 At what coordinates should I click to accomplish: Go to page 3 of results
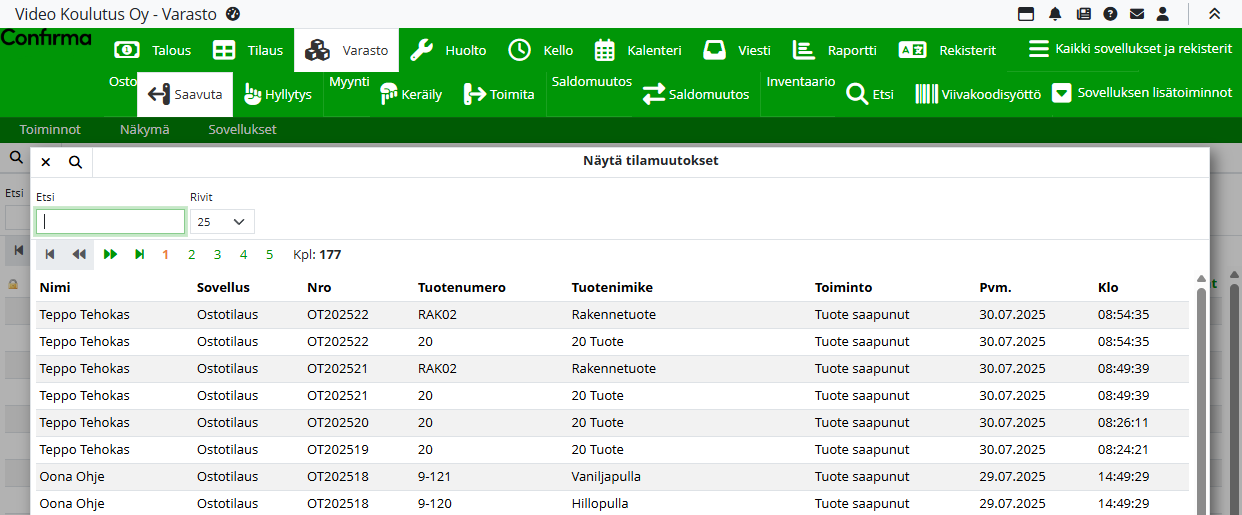(217, 255)
